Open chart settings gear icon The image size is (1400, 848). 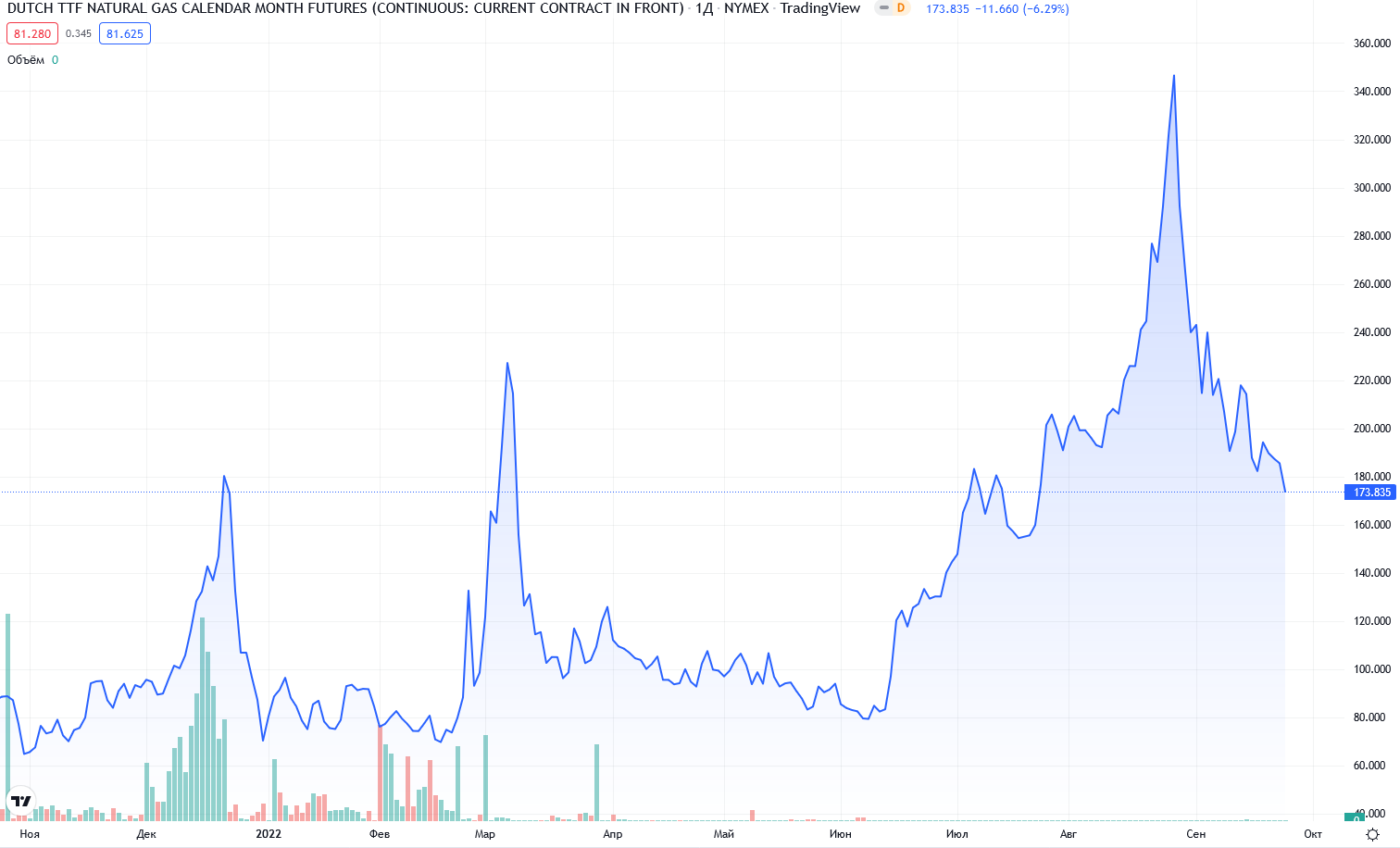[1372, 834]
